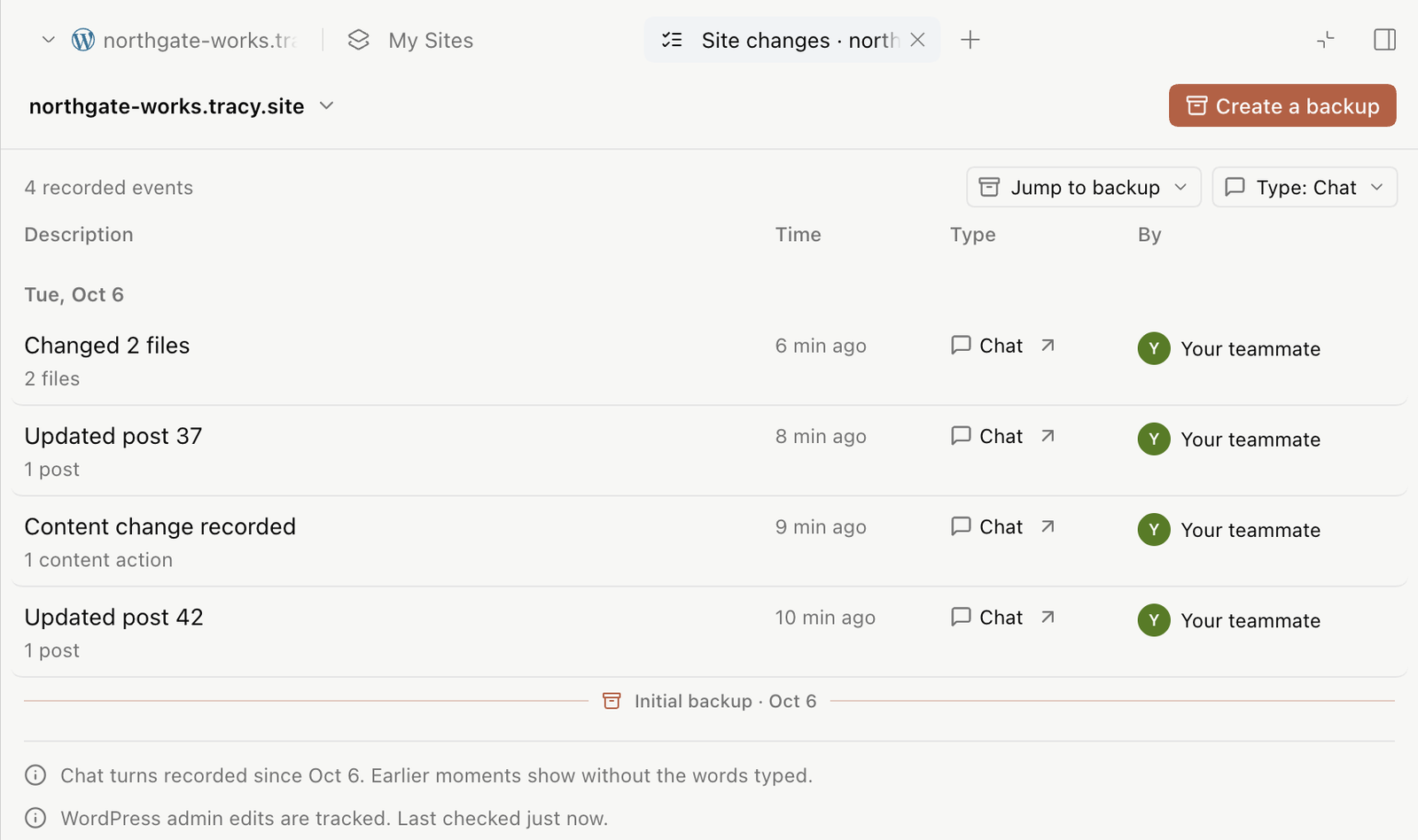The height and width of the screenshot is (840, 1418).
Task: Click teammate avatar on Content change recorded row
Action: coord(1154,530)
